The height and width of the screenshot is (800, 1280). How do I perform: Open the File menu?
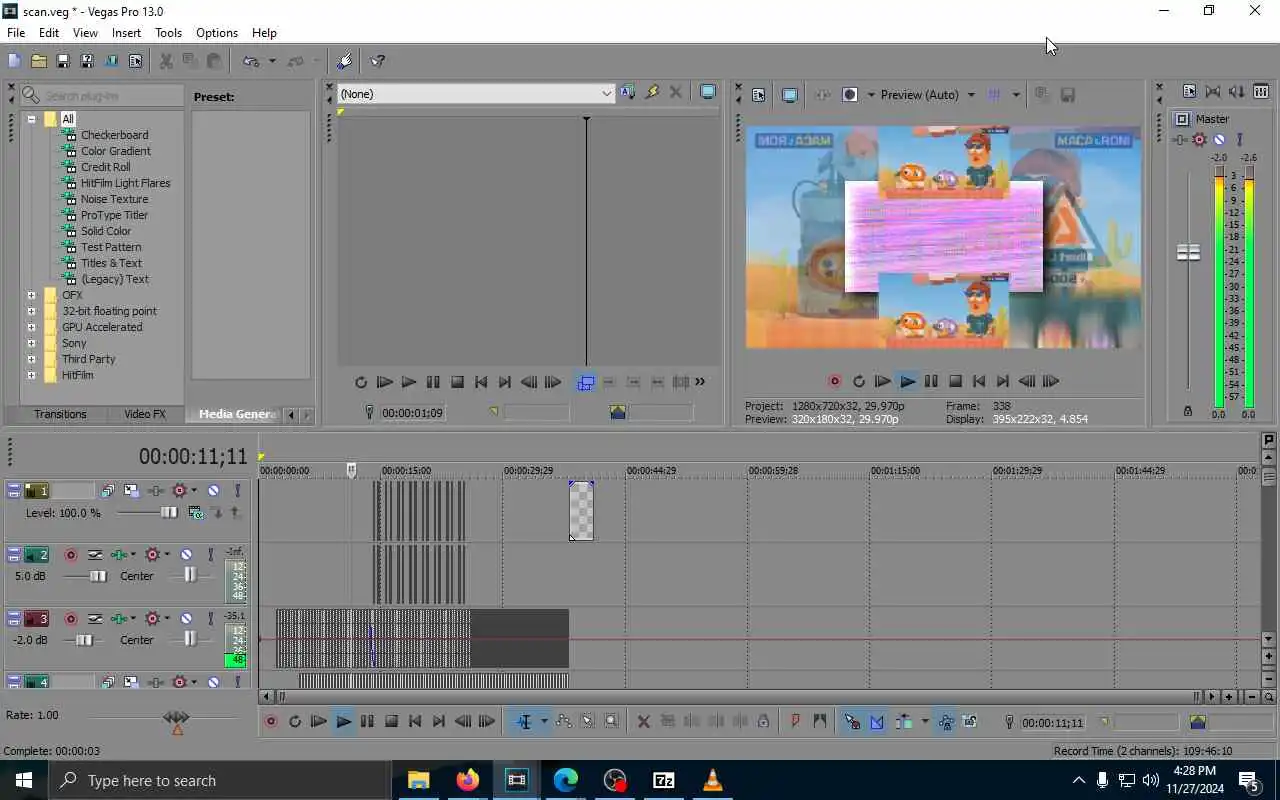point(16,33)
